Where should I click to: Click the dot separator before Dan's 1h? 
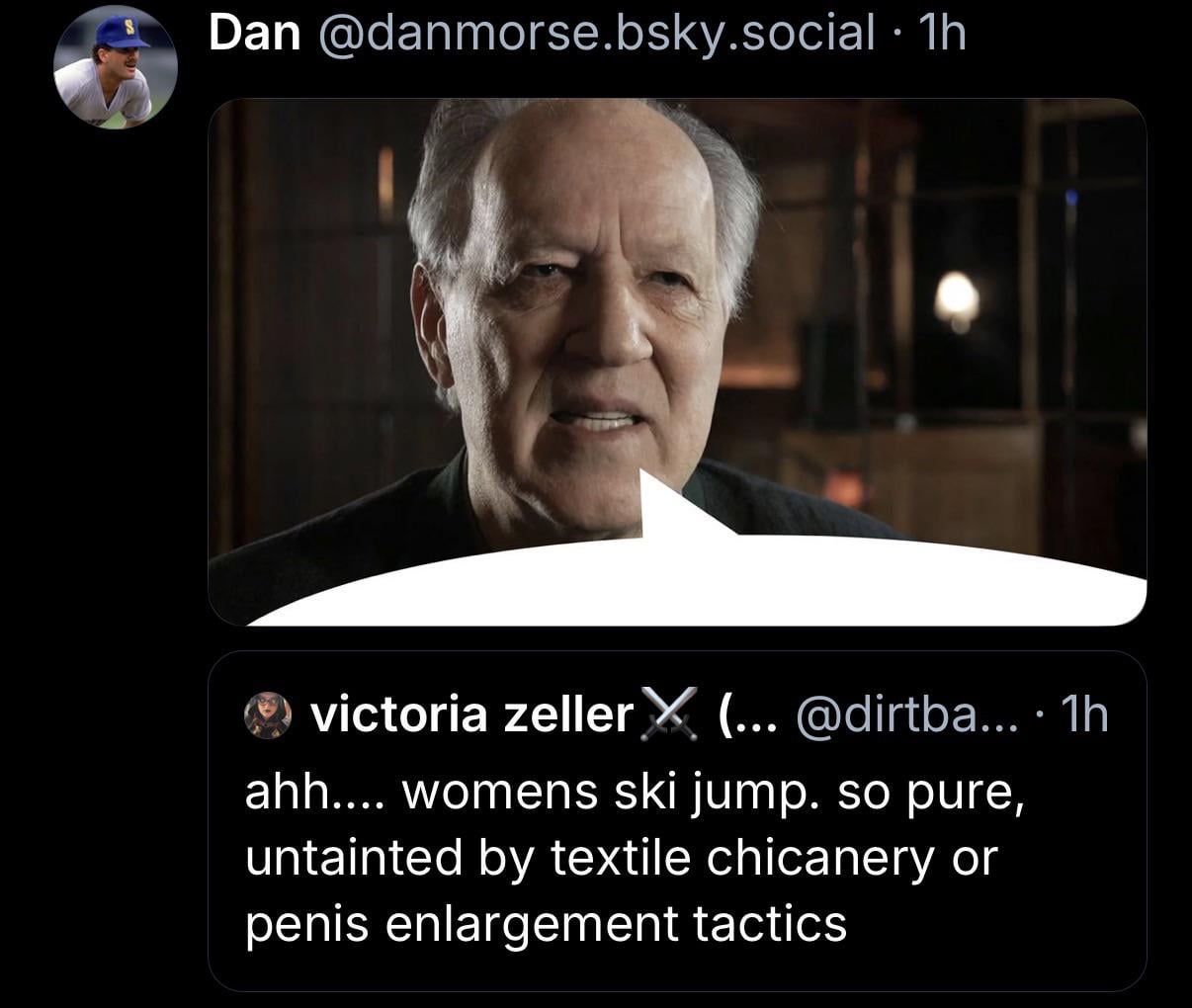coord(895,36)
